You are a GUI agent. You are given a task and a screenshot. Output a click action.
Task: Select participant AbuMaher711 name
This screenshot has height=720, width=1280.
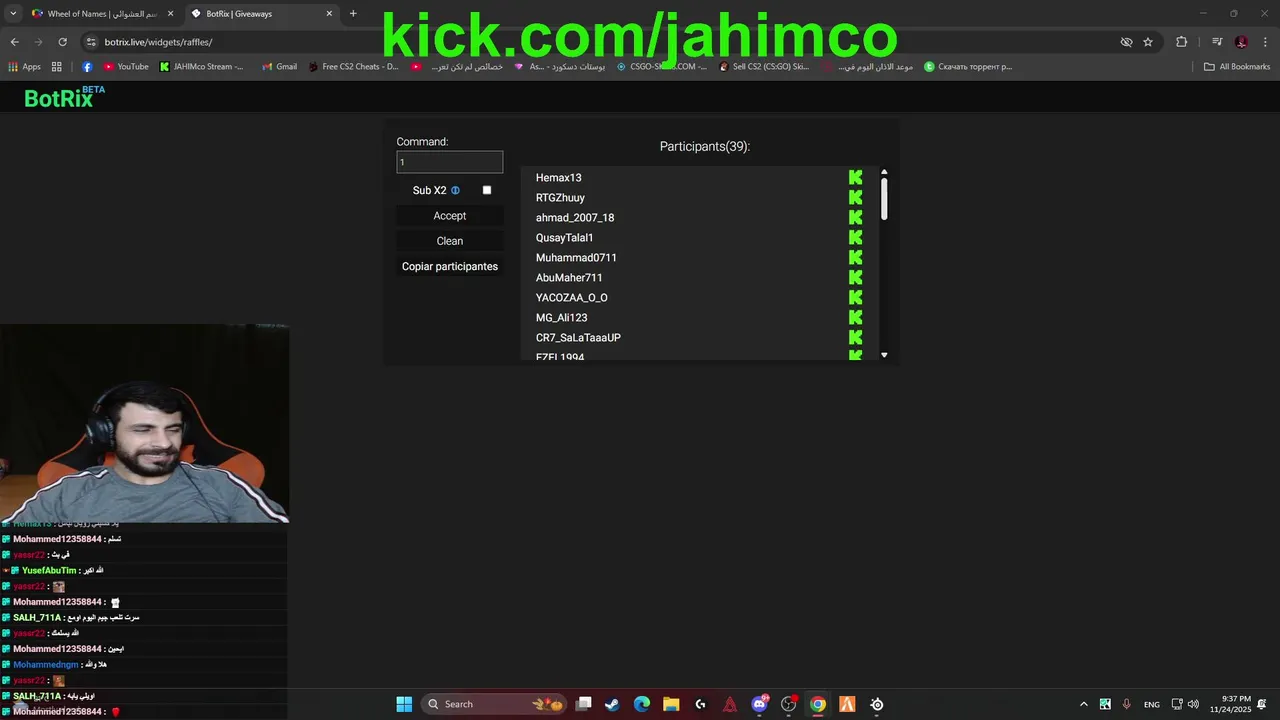tap(569, 278)
